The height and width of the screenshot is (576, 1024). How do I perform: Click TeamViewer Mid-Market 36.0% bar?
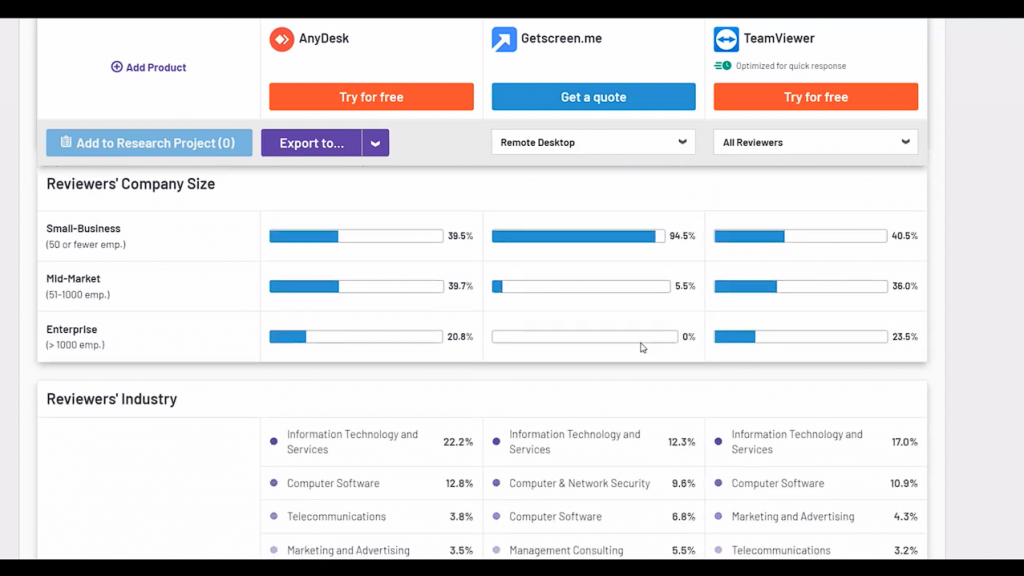(801, 286)
